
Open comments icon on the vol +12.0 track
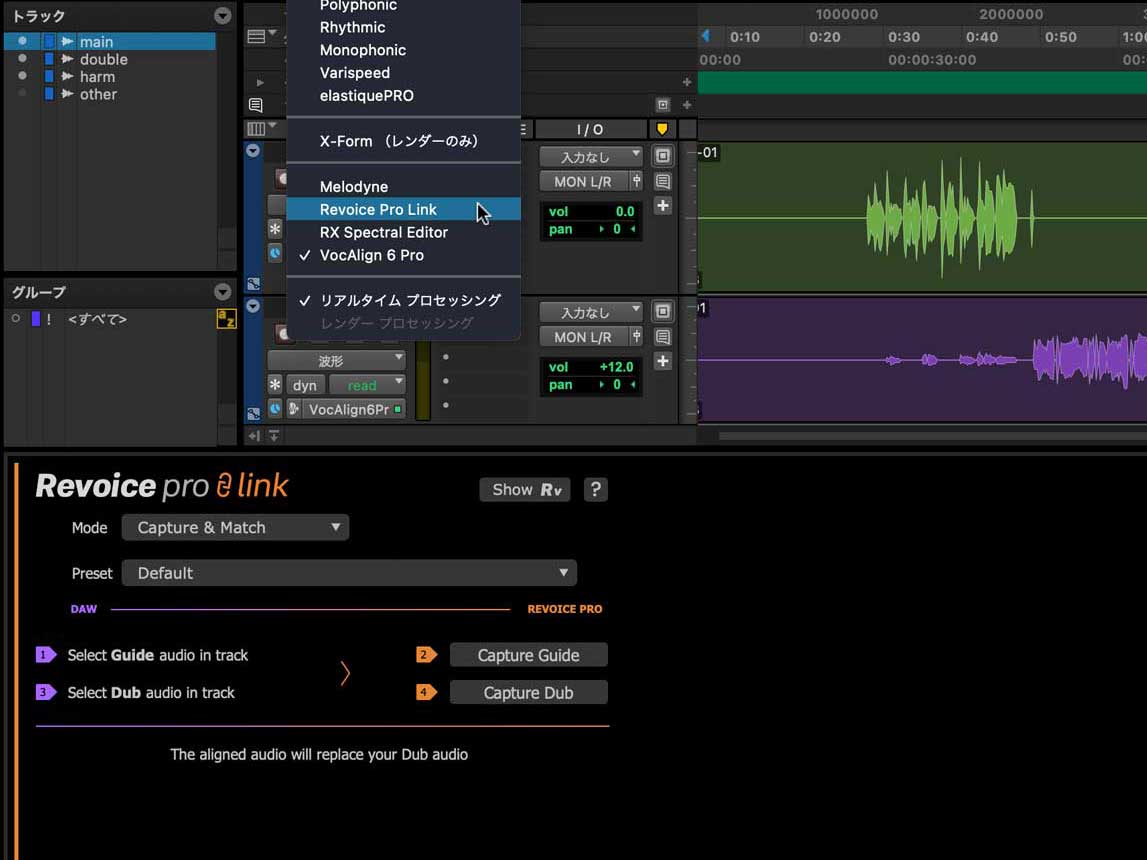pos(663,337)
